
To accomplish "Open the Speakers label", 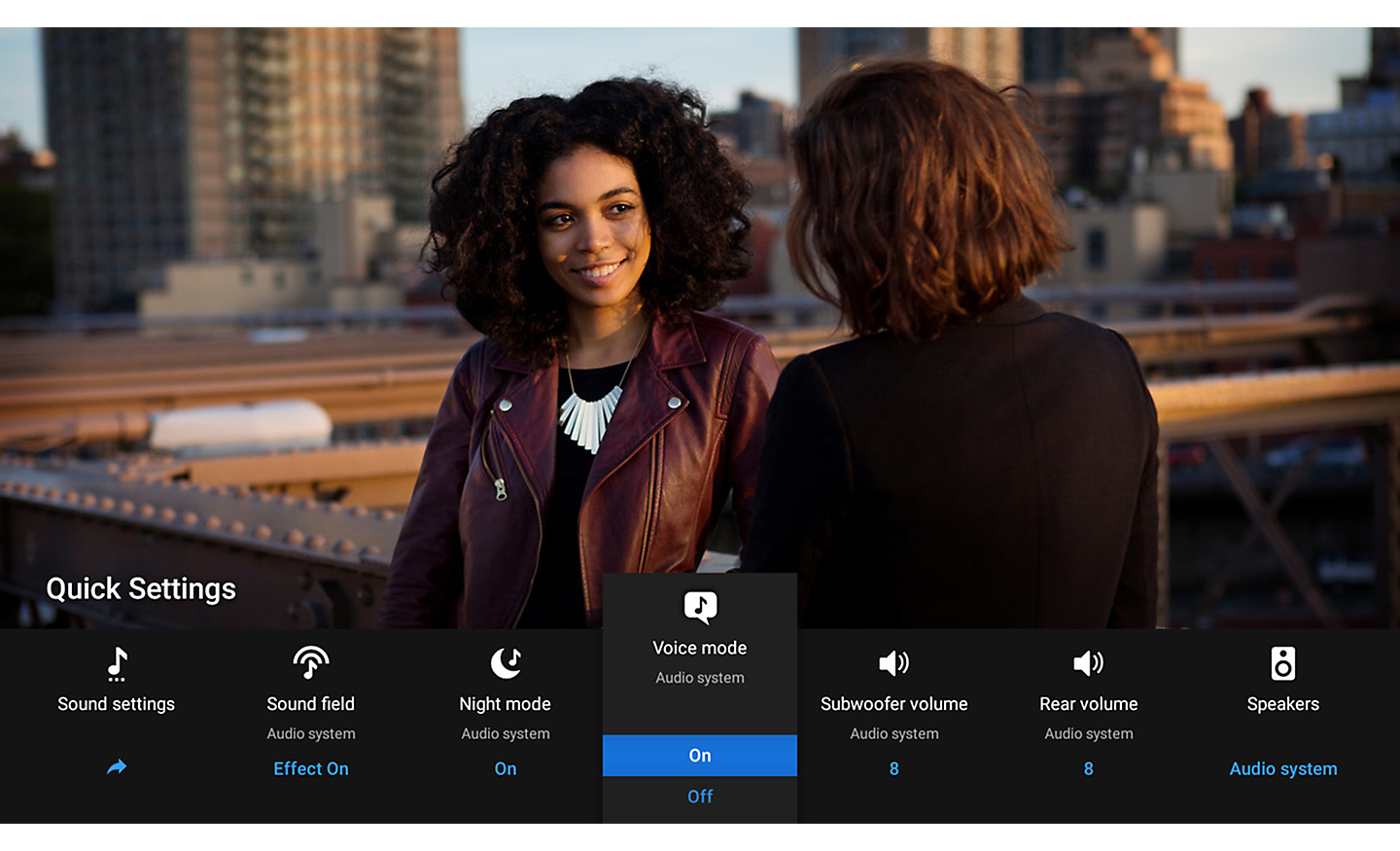I will click(x=1282, y=704).
